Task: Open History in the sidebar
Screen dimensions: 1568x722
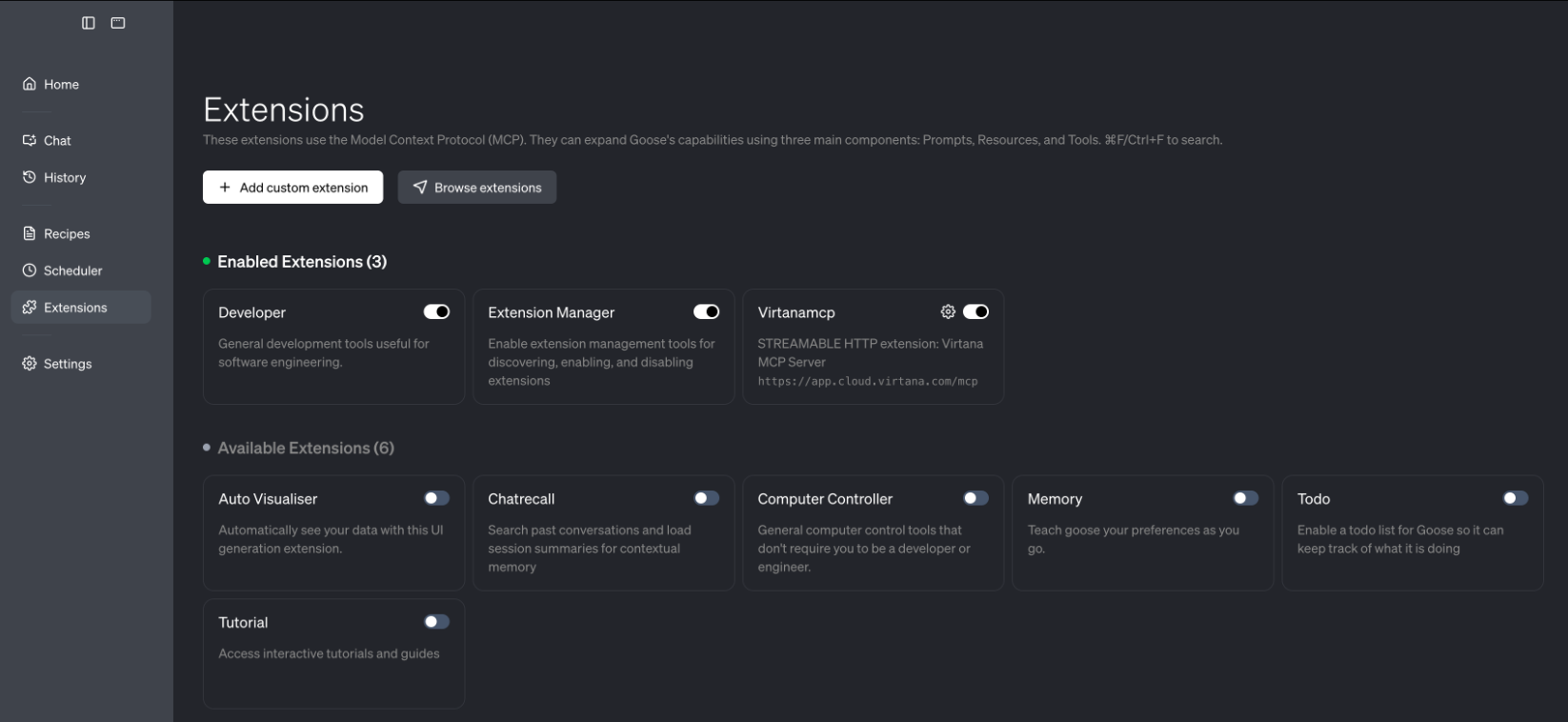Action: (x=64, y=177)
